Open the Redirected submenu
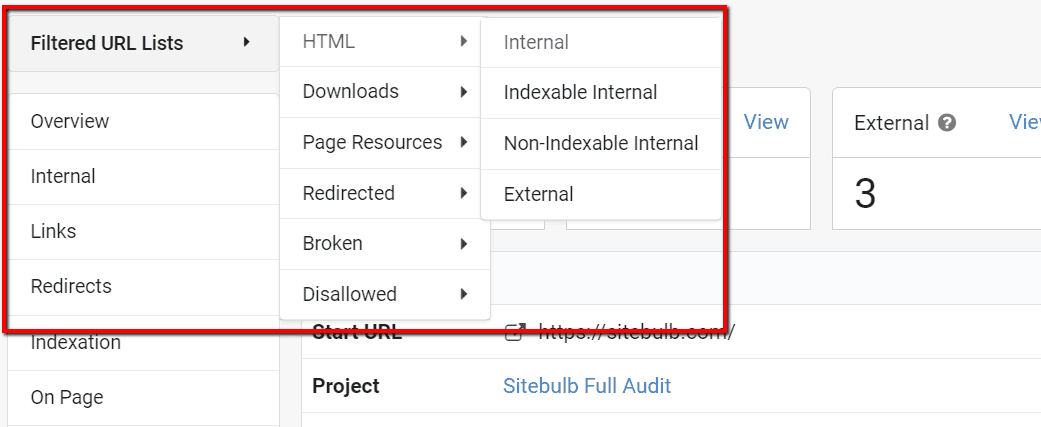 pos(385,193)
